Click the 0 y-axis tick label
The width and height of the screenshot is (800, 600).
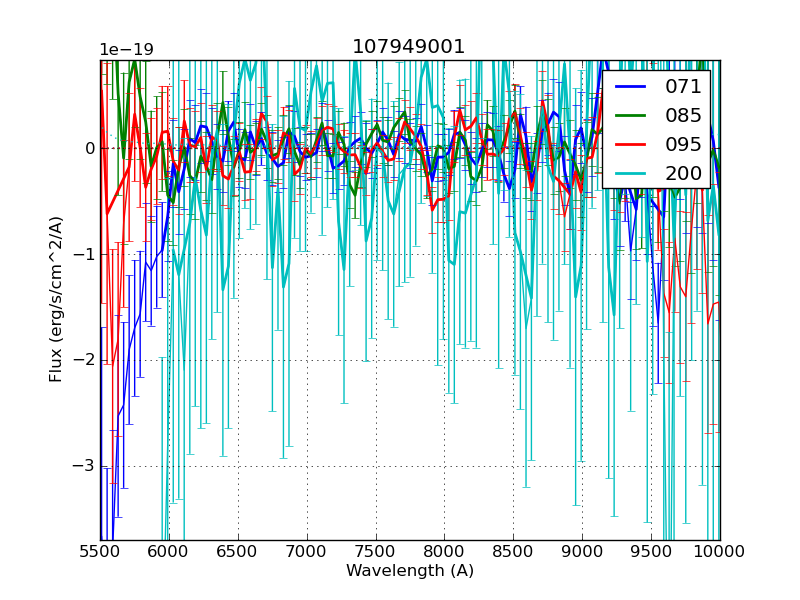pos(89,149)
